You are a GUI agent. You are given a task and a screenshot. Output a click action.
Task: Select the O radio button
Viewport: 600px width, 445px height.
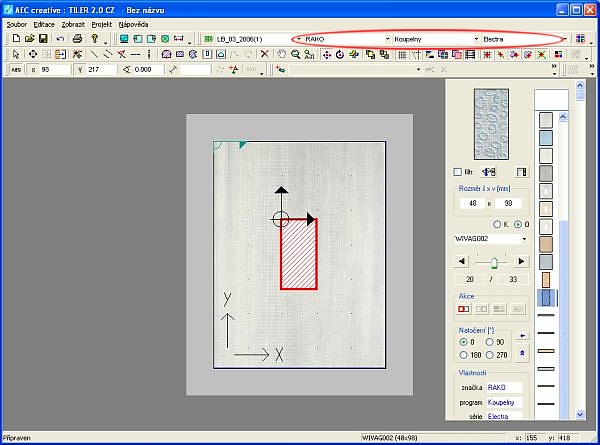pos(518,225)
